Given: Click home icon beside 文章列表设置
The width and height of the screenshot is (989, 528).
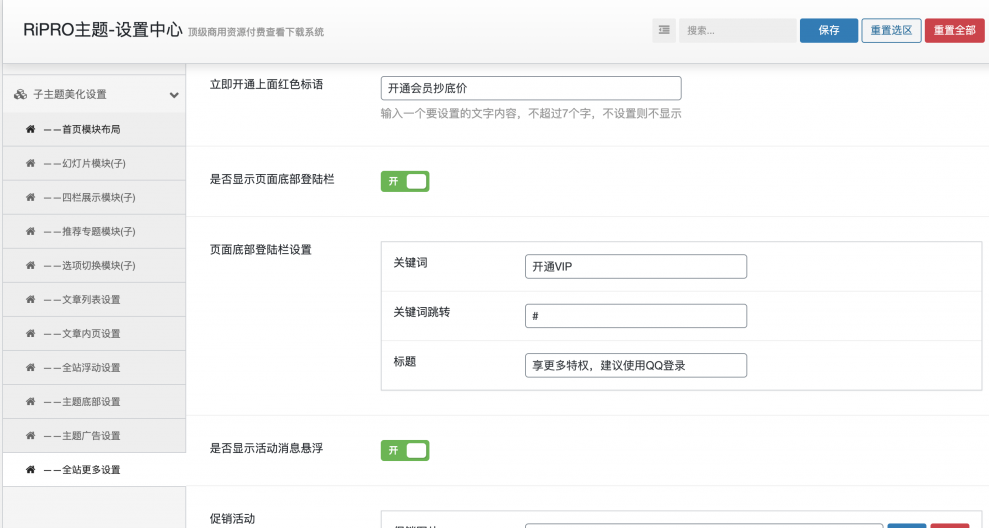Looking at the screenshot, I should tap(30, 299).
